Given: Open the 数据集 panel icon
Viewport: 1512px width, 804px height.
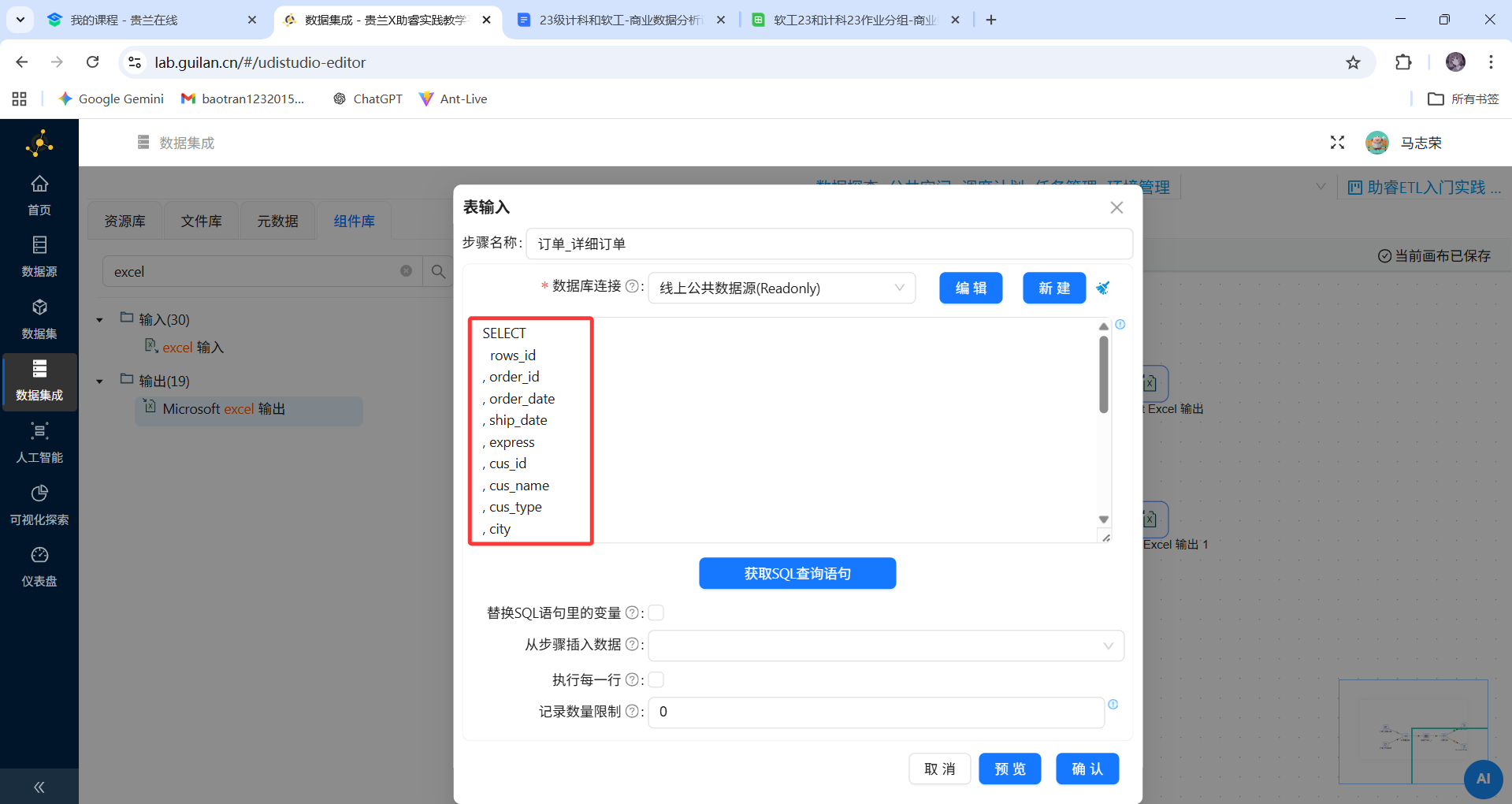Looking at the screenshot, I should (x=39, y=317).
